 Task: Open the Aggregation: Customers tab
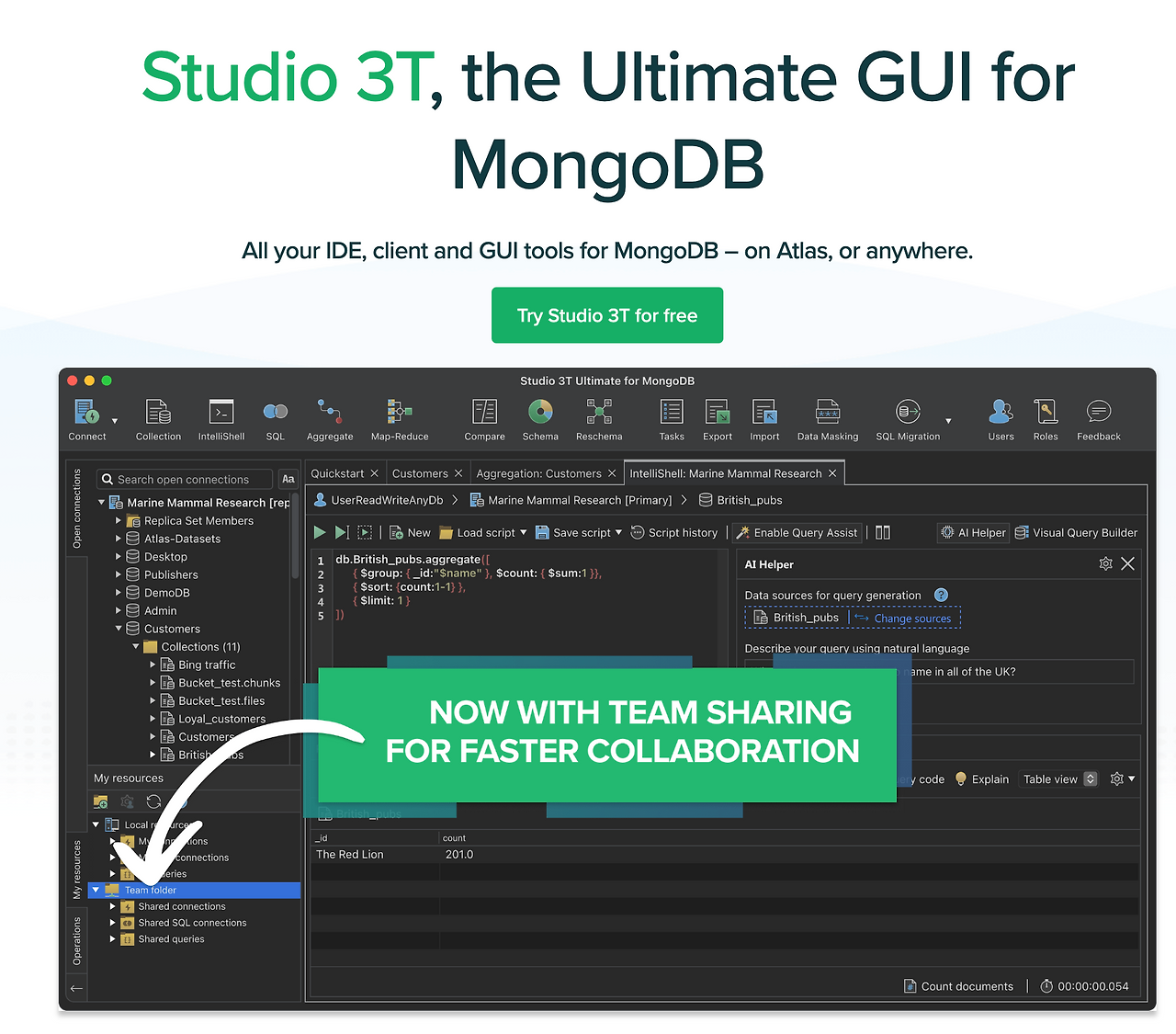click(540, 472)
